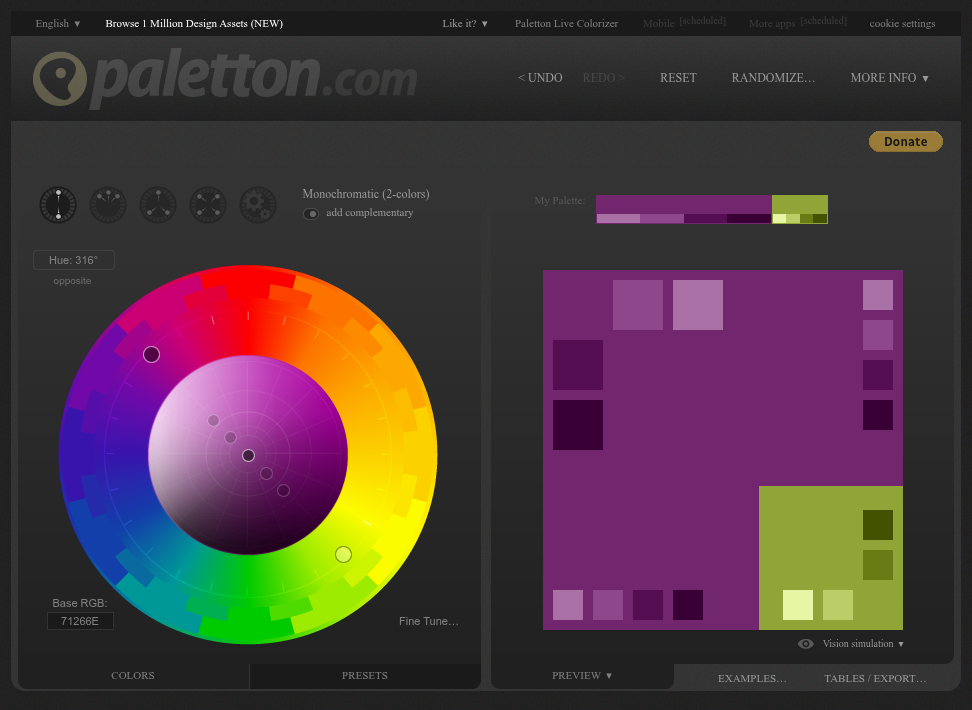Screen dimensions: 972x710
Task: Select the Adjacent colors (3-colors) scheme icon
Action: (108, 205)
